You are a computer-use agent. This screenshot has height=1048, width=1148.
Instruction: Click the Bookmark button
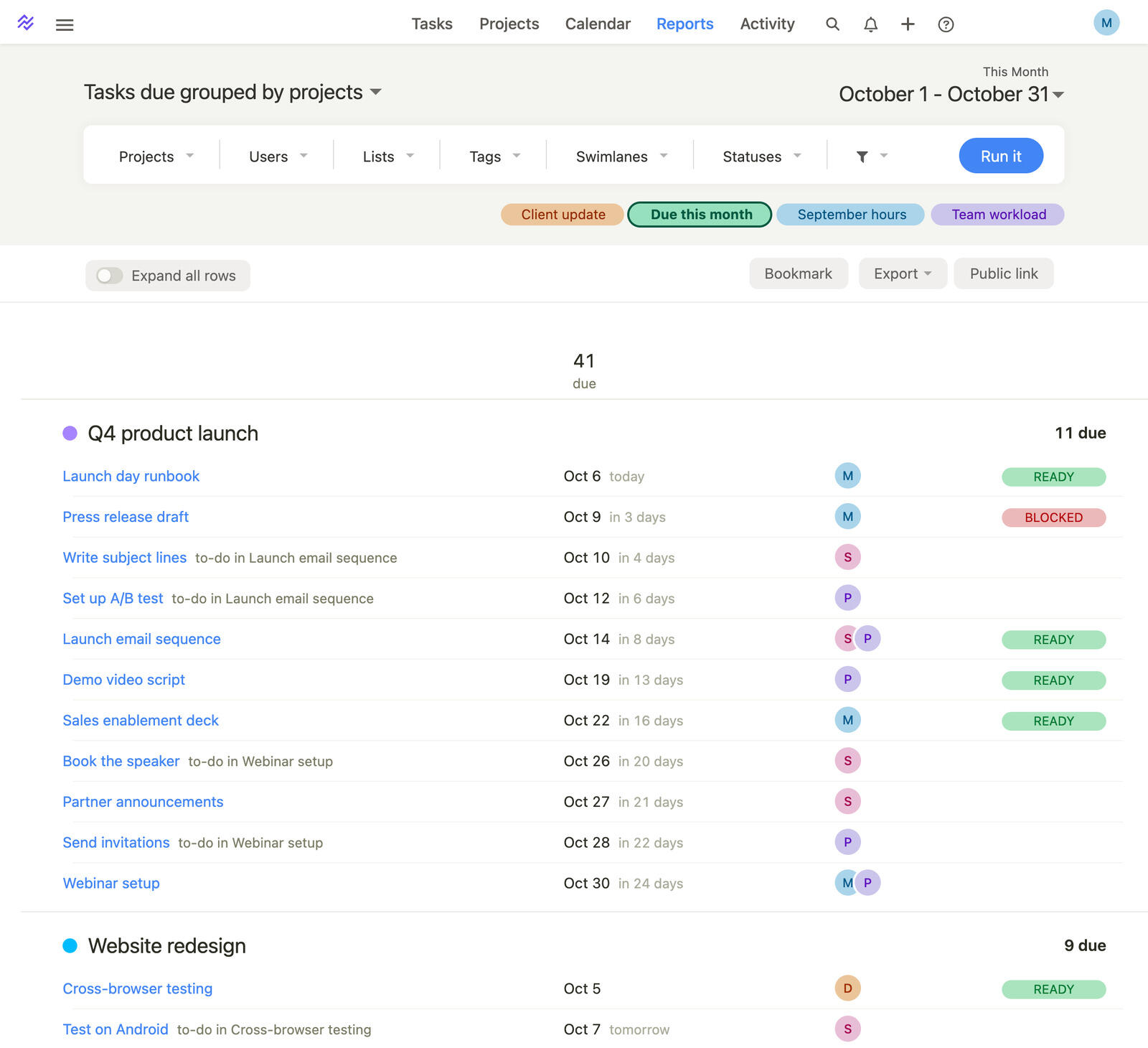click(799, 273)
